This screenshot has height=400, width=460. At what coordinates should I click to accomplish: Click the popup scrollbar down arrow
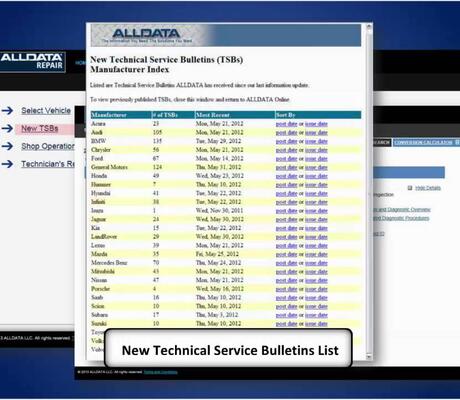pyautogui.click(x=369, y=357)
